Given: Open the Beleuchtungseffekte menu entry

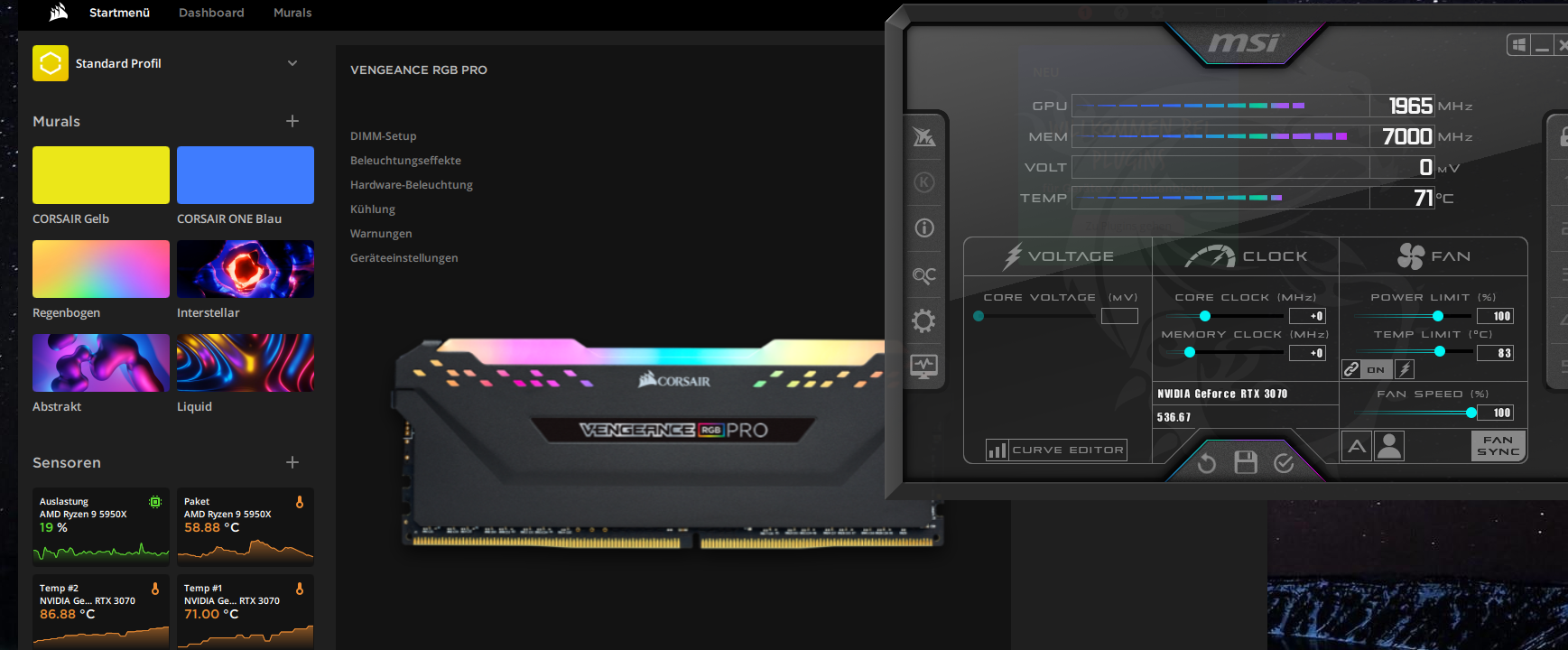Looking at the screenshot, I should point(405,161).
